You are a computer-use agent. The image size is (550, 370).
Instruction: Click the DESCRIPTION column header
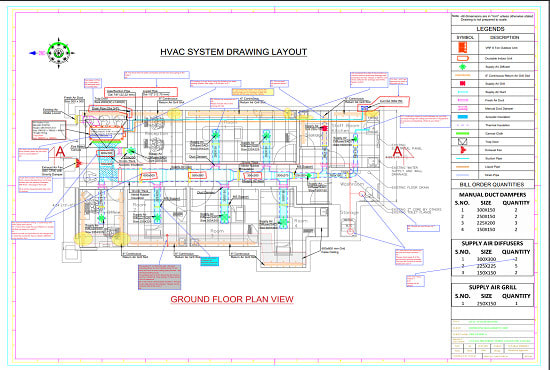pyautogui.click(x=504, y=37)
